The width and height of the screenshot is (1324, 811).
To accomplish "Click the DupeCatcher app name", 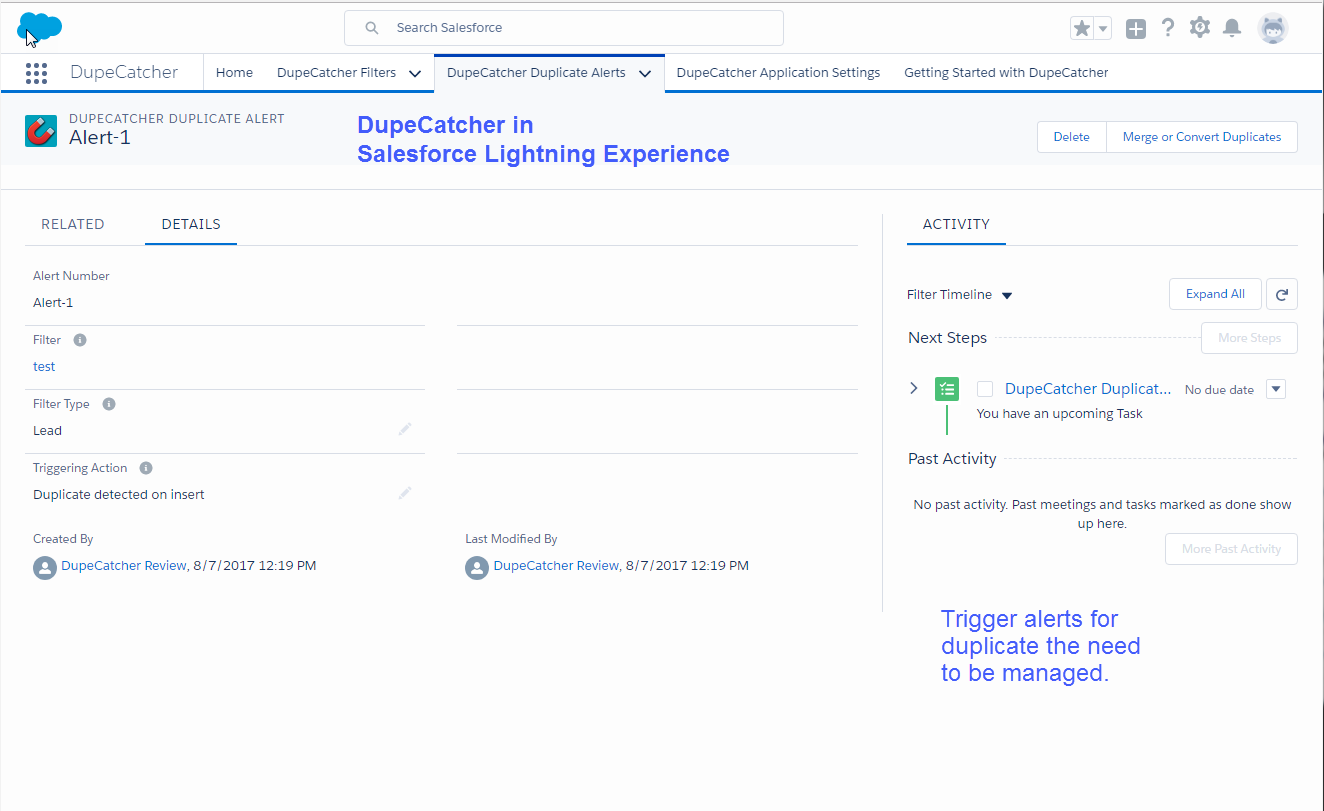I will pos(124,72).
